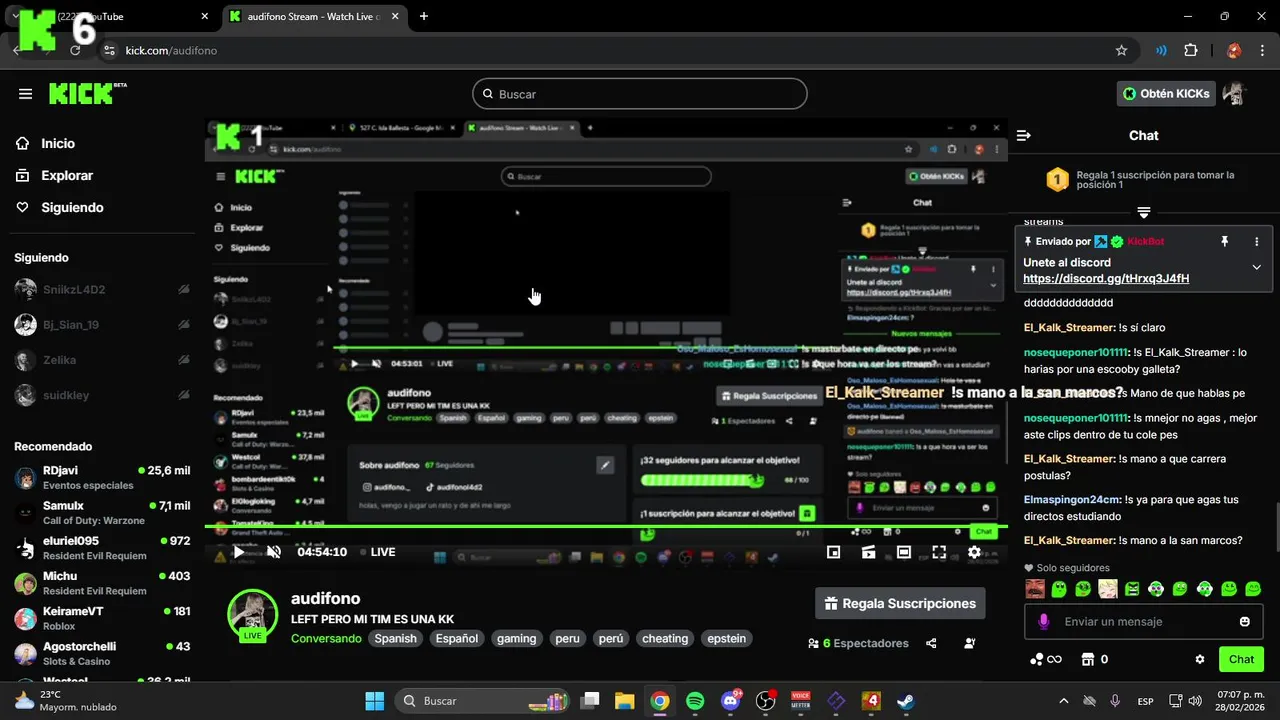Play the stream video
Viewport: 1280px width, 720px height.
tap(238, 552)
